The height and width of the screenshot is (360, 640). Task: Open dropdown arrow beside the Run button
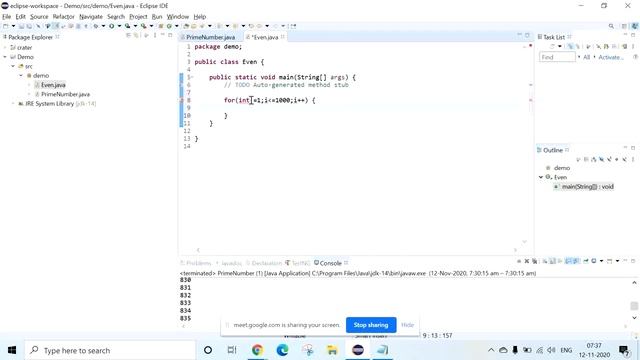tap(119, 26)
